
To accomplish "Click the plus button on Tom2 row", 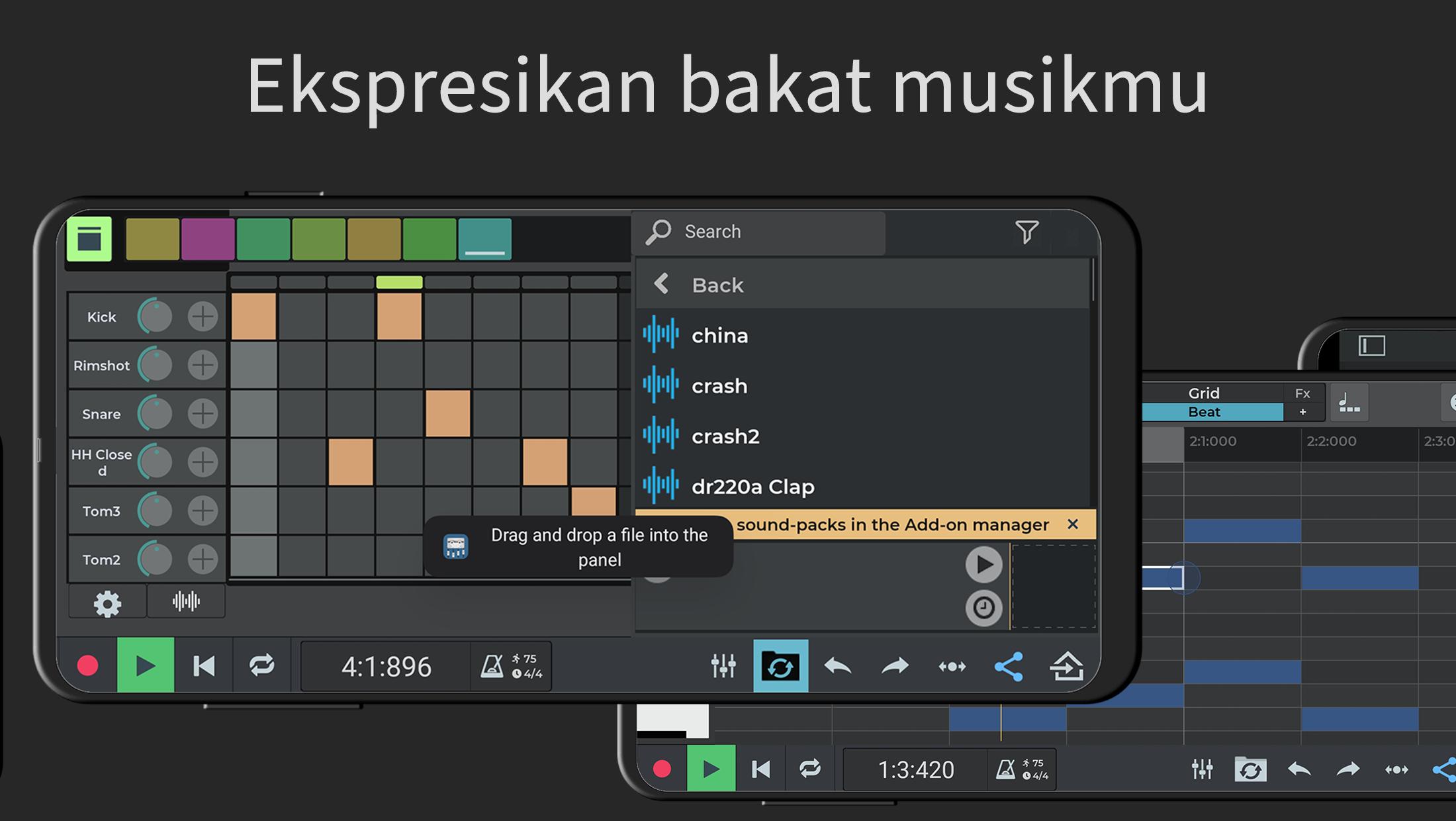I will coord(203,559).
